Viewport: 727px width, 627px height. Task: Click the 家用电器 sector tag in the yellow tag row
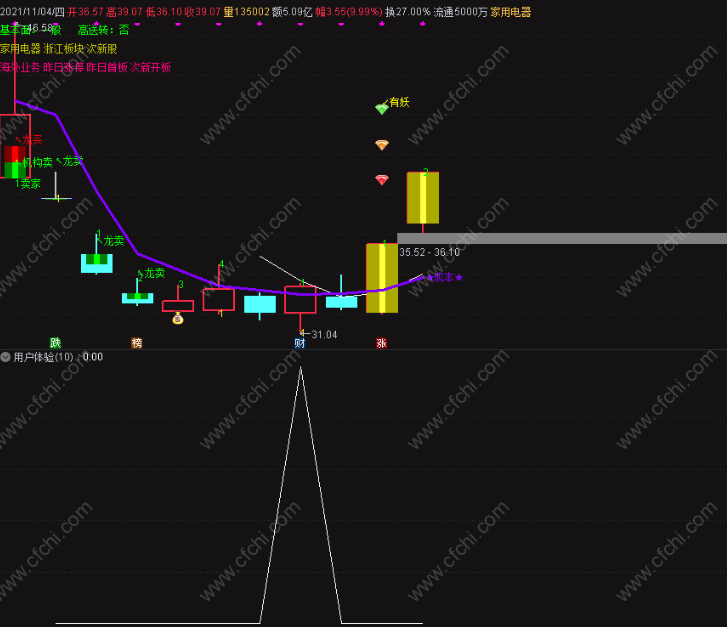coord(20,49)
